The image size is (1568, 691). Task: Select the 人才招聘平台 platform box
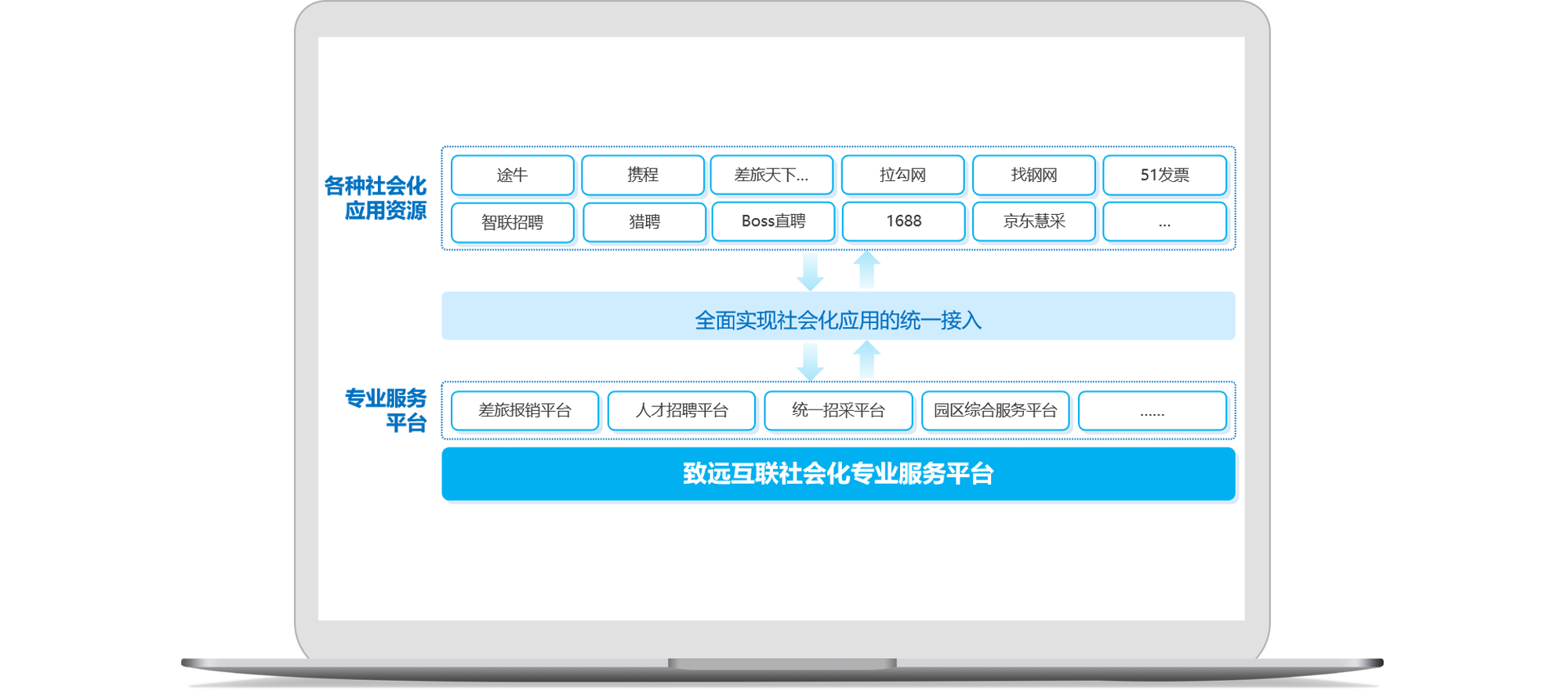tap(681, 410)
